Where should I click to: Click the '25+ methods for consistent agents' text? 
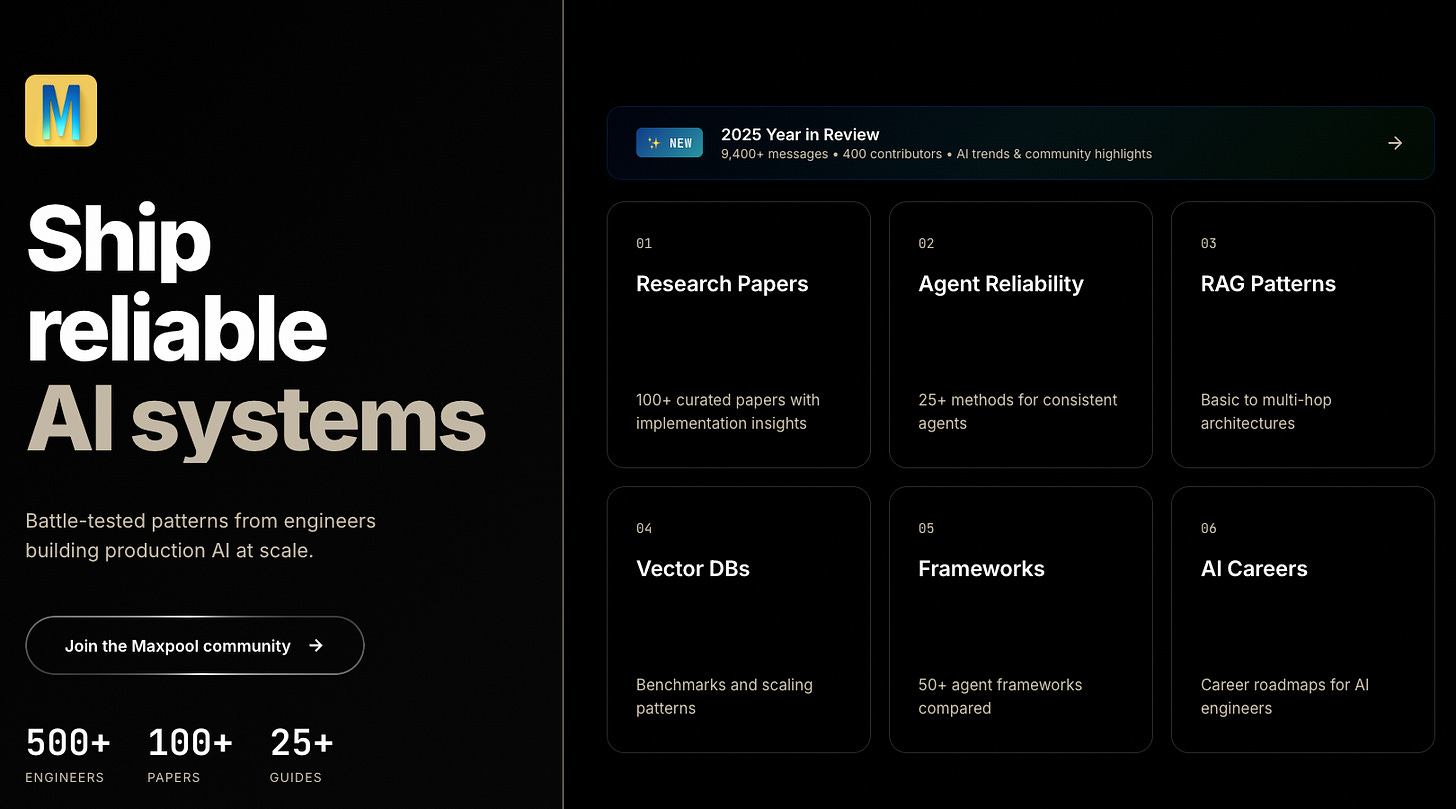click(x=1018, y=412)
